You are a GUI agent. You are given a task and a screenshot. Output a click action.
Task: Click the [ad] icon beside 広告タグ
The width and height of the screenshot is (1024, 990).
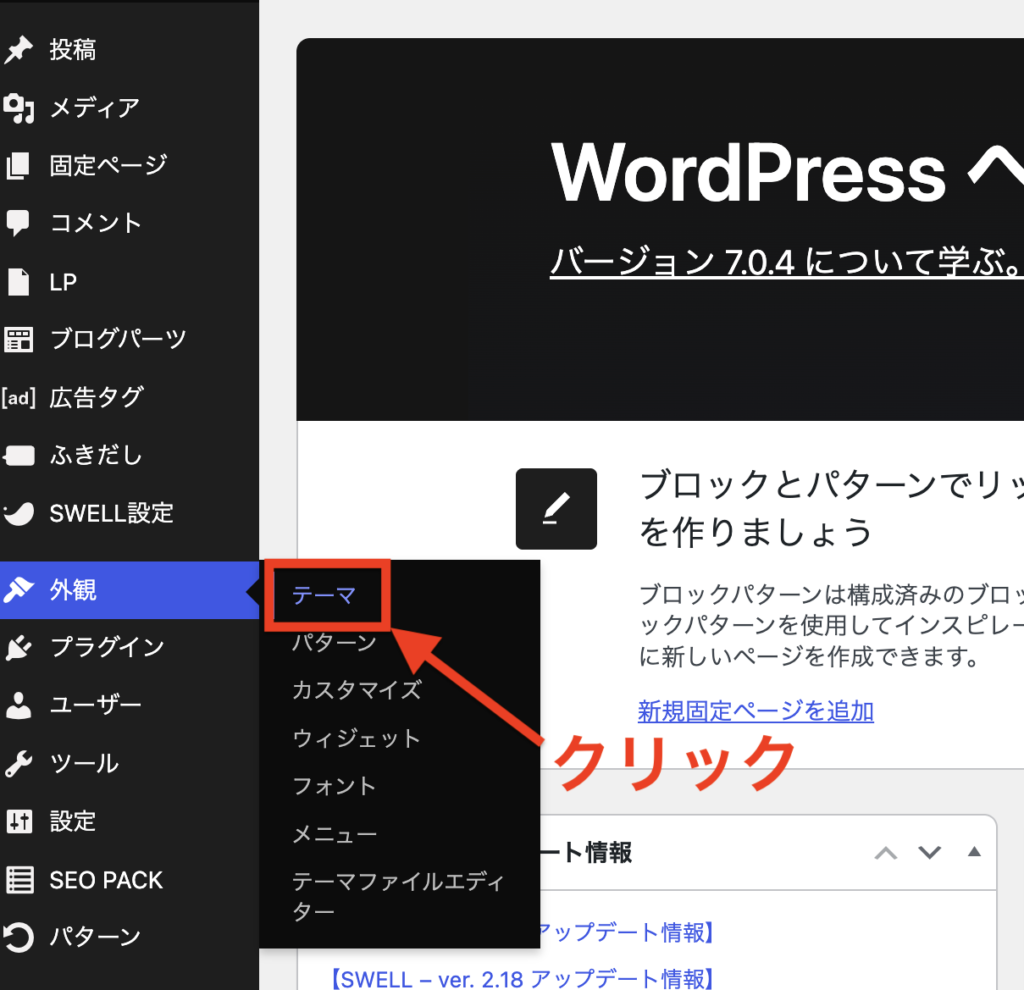(x=18, y=397)
